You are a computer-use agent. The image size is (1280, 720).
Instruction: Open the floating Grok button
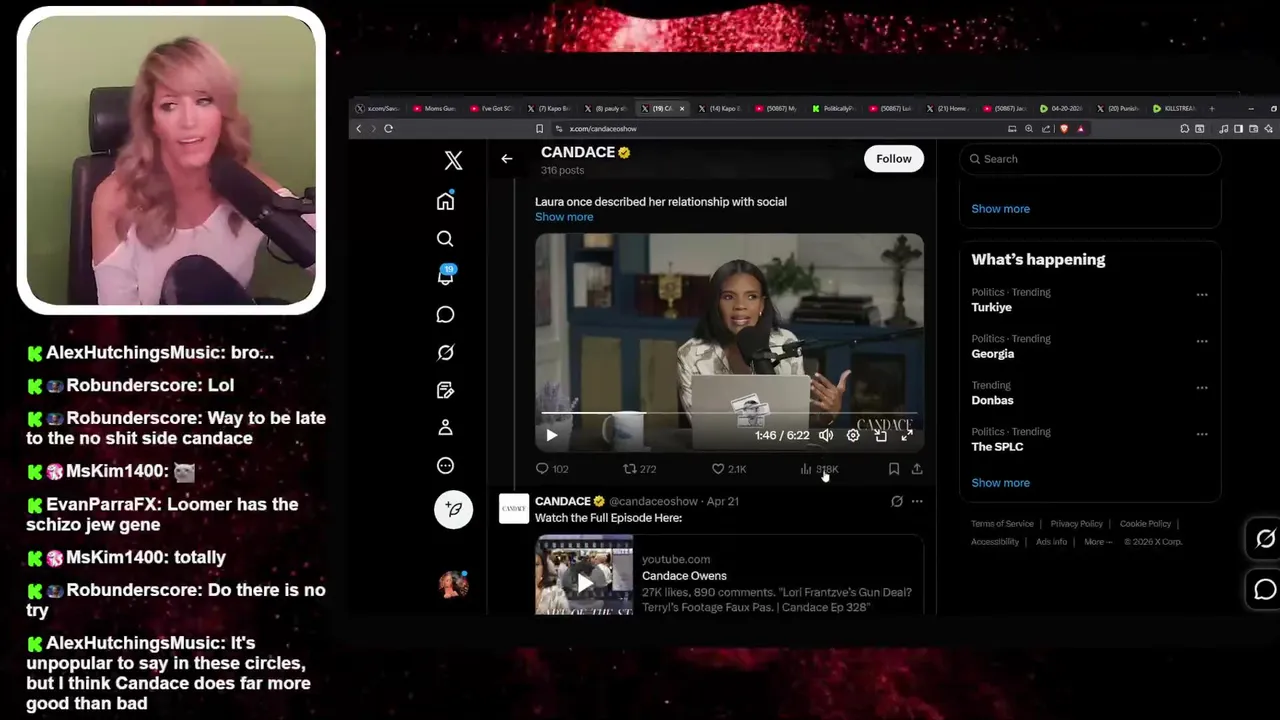click(x=1265, y=539)
